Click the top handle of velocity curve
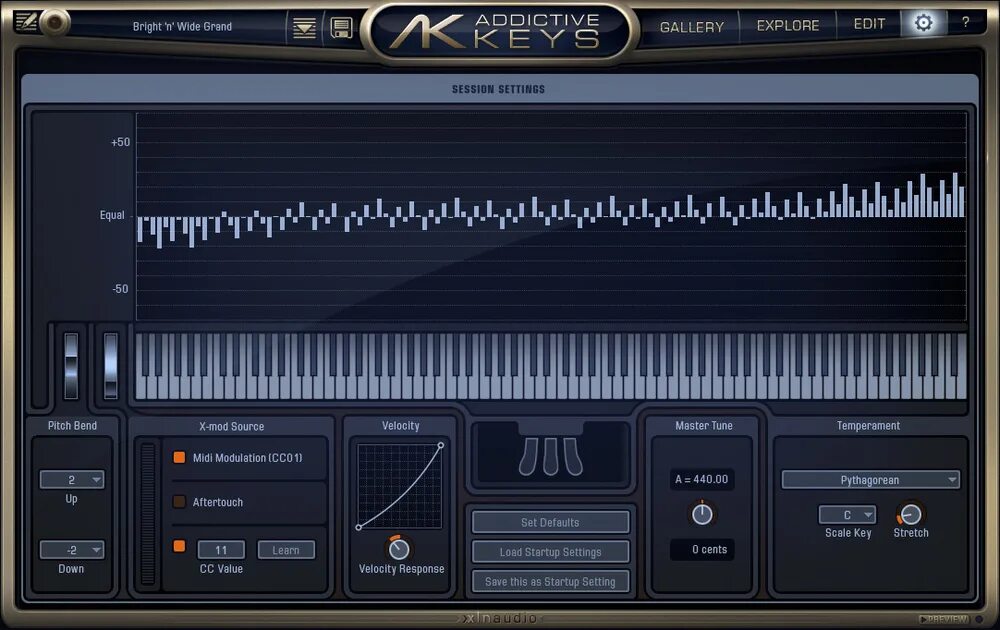The image size is (1000, 630). 441,446
